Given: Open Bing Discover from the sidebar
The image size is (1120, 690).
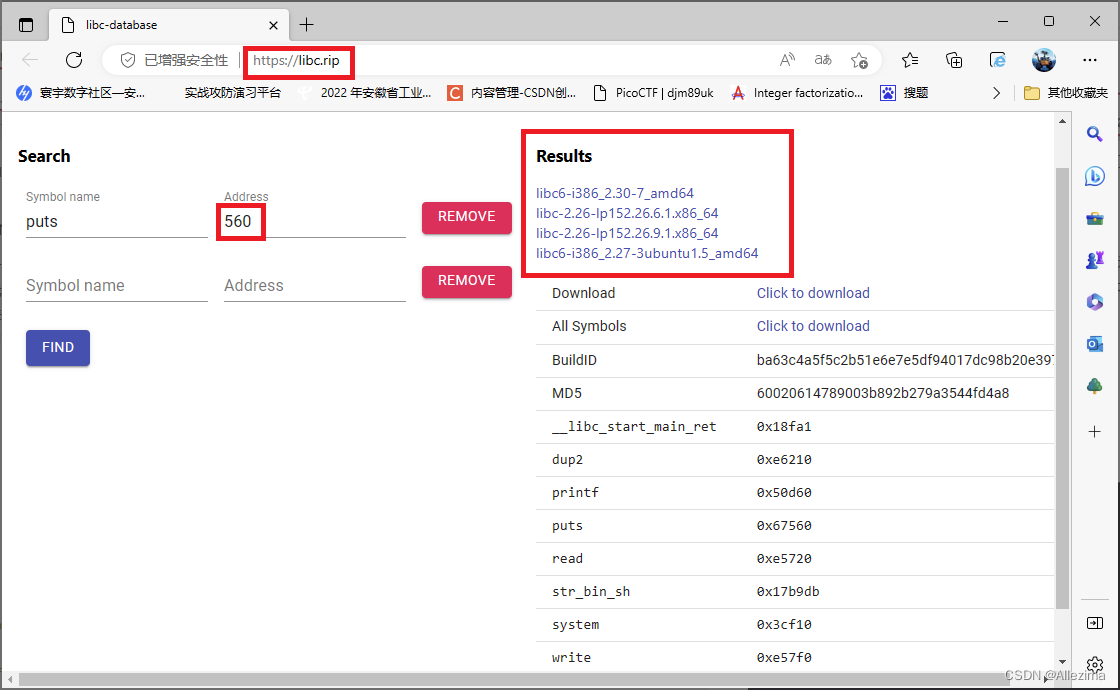Looking at the screenshot, I should [1094, 176].
